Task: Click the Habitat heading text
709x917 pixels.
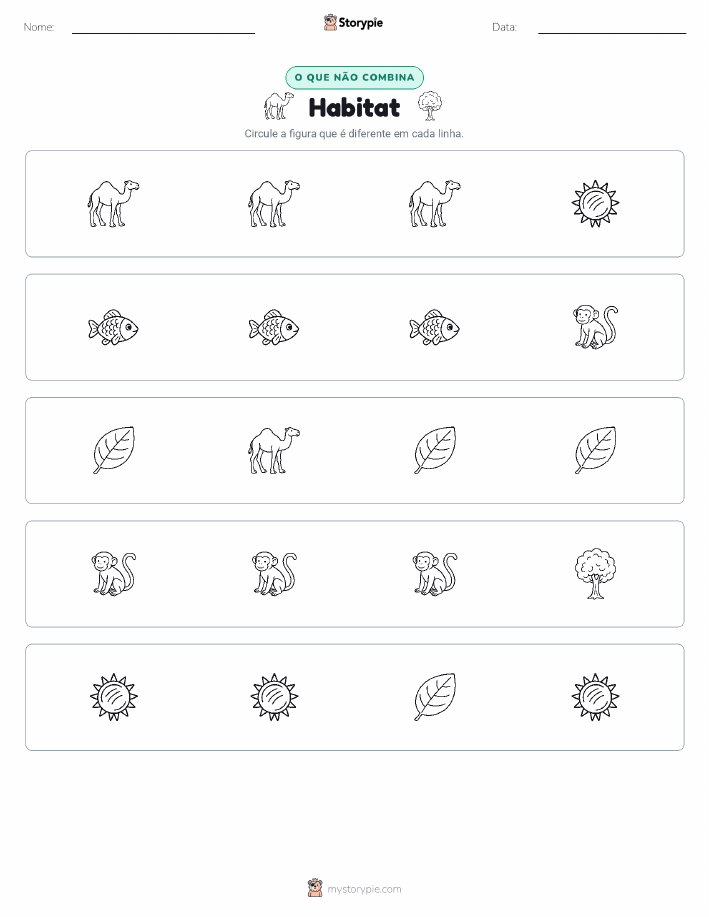Action: pos(354,107)
